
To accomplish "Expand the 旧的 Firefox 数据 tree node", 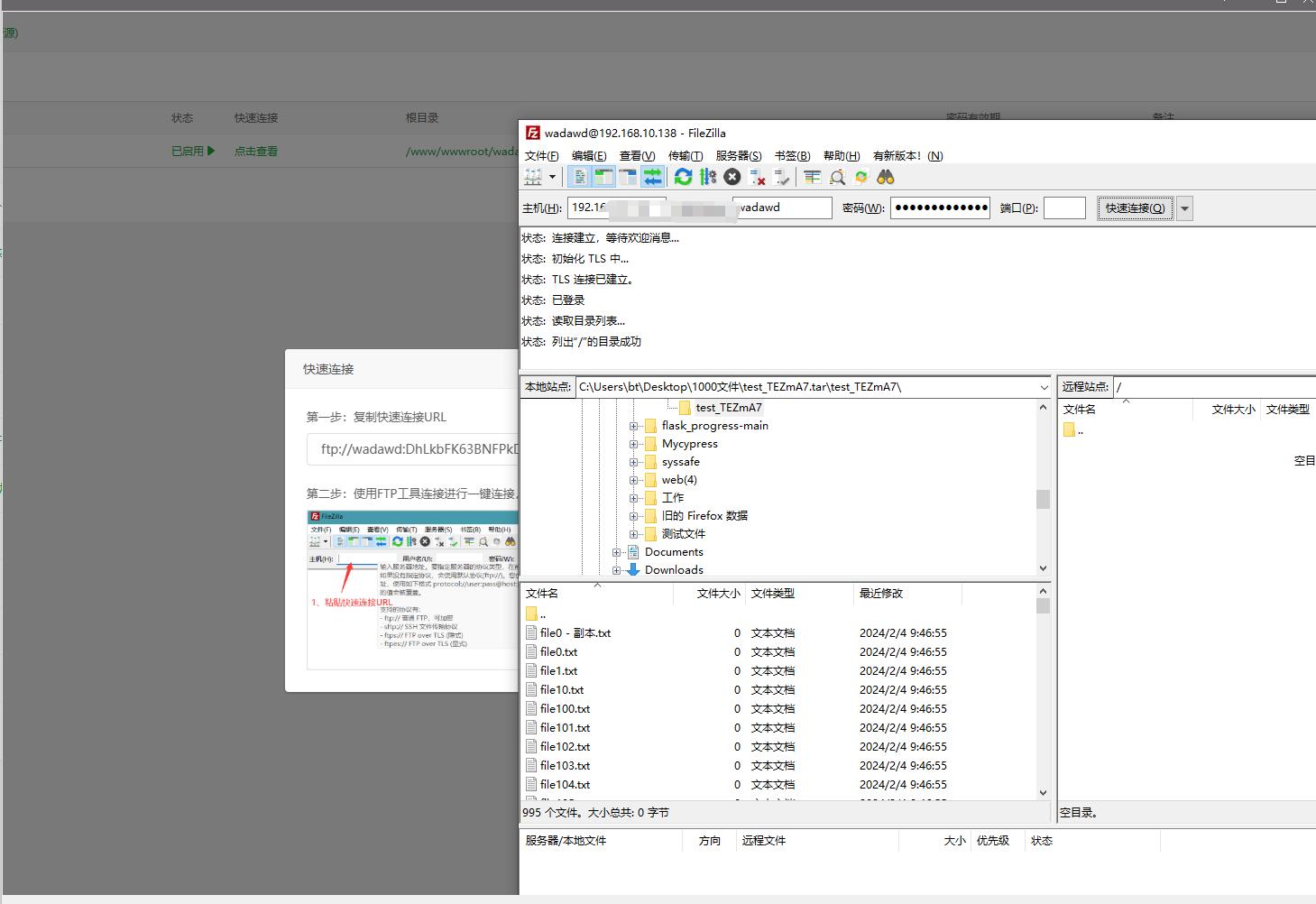I will pyautogui.click(x=633, y=516).
